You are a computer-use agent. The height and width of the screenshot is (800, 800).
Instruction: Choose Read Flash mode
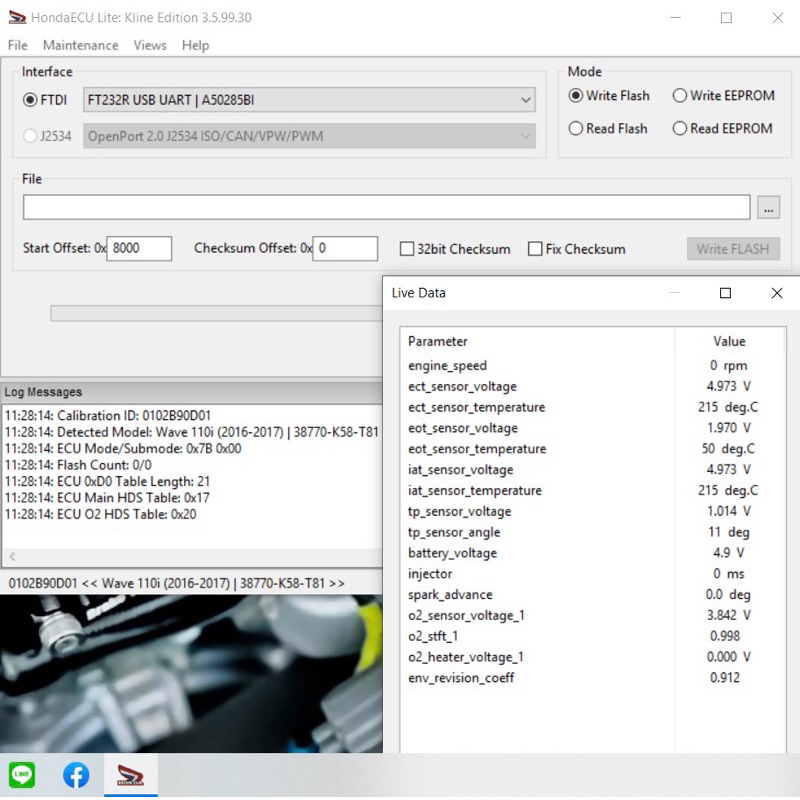[x=576, y=128]
